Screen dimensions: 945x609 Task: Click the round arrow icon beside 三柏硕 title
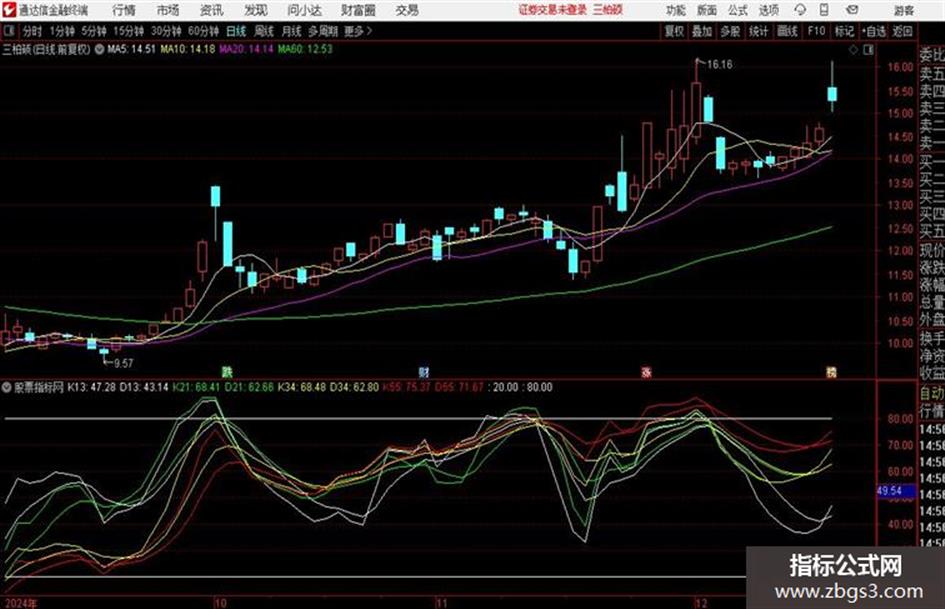(x=99, y=49)
